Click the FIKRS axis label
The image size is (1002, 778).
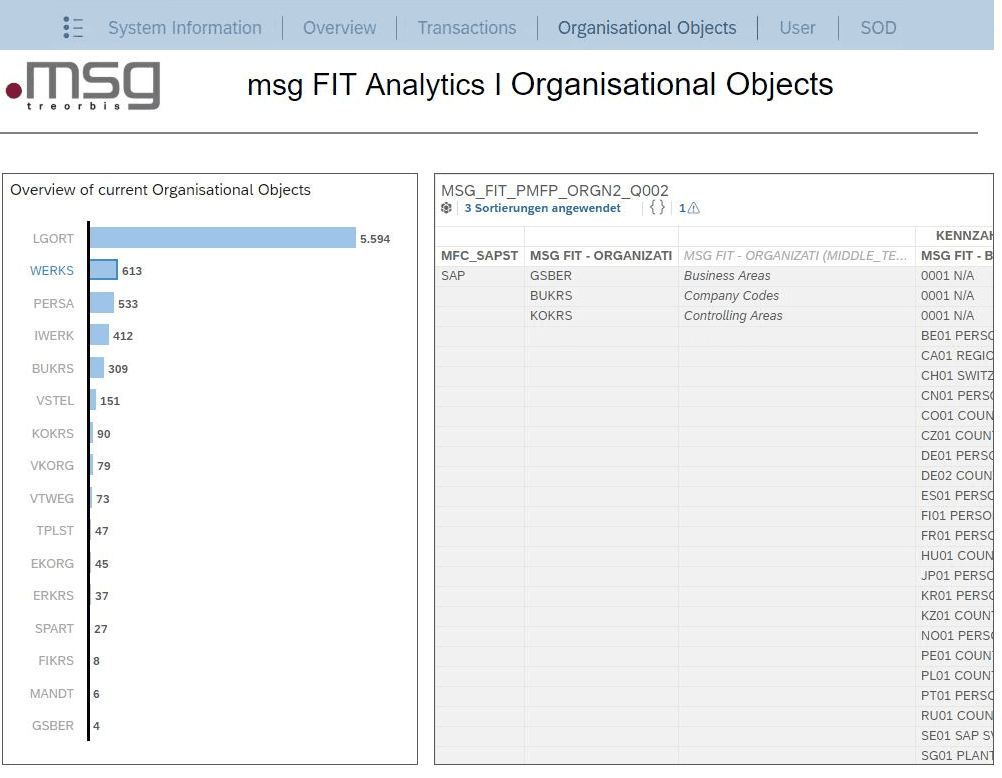pyautogui.click(x=56, y=661)
